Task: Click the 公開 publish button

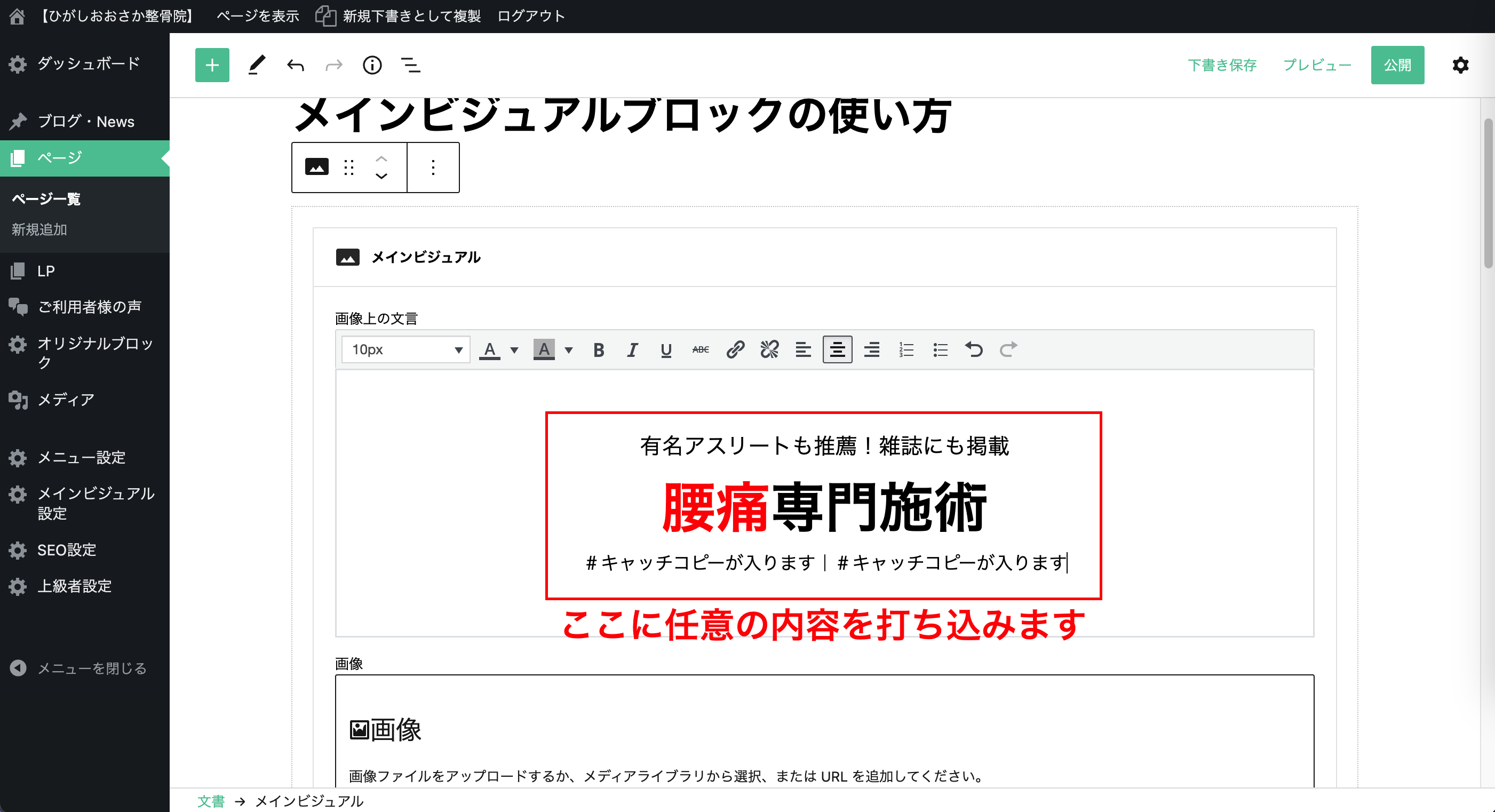Action: tap(1397, 65)
